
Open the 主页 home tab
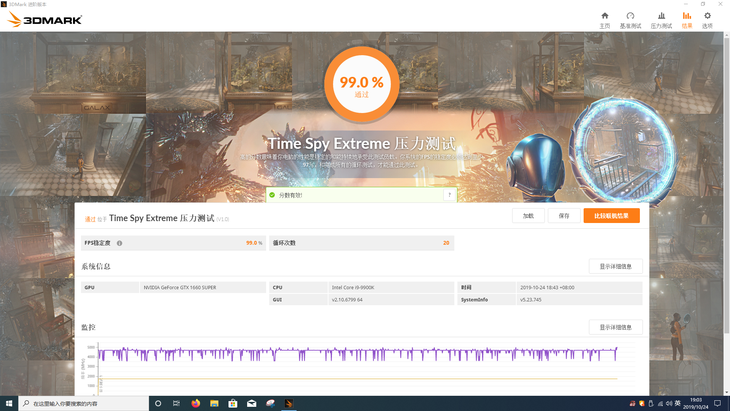604,20
